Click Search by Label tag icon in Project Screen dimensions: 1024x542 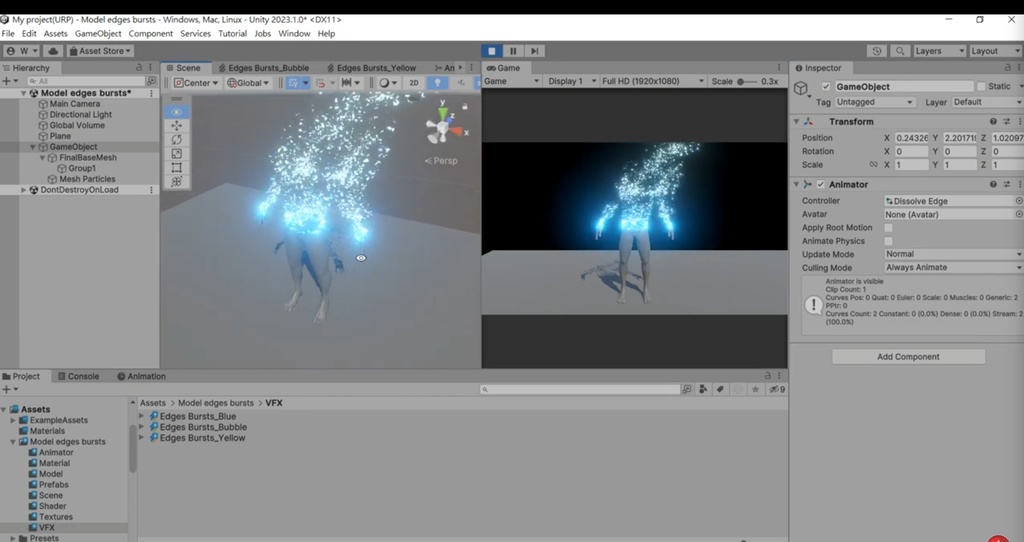coord(720,389)
